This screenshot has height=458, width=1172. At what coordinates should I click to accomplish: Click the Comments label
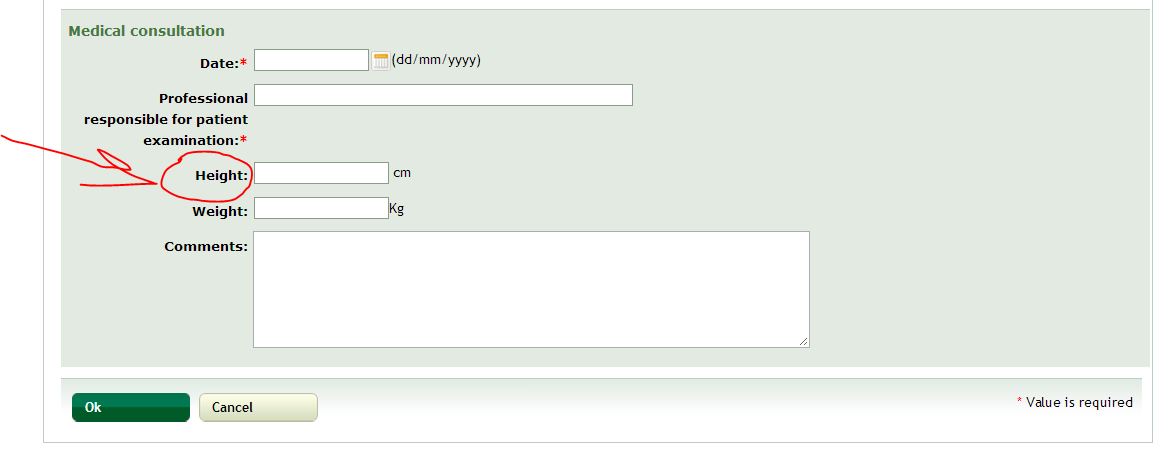point(206,247)
